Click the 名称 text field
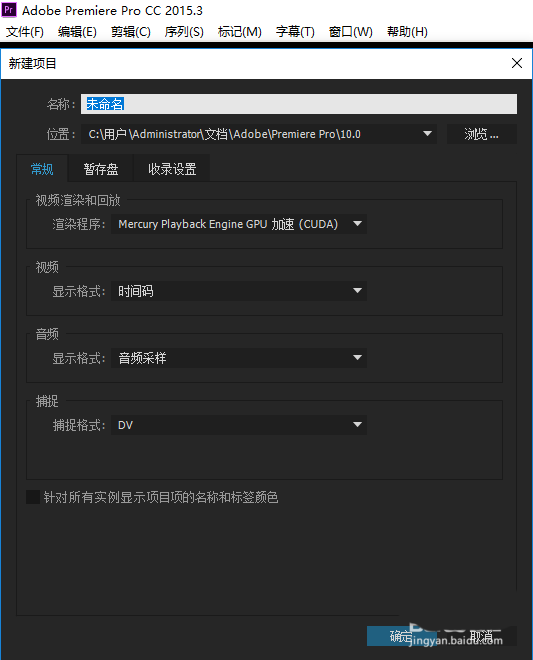 (299, 104)
